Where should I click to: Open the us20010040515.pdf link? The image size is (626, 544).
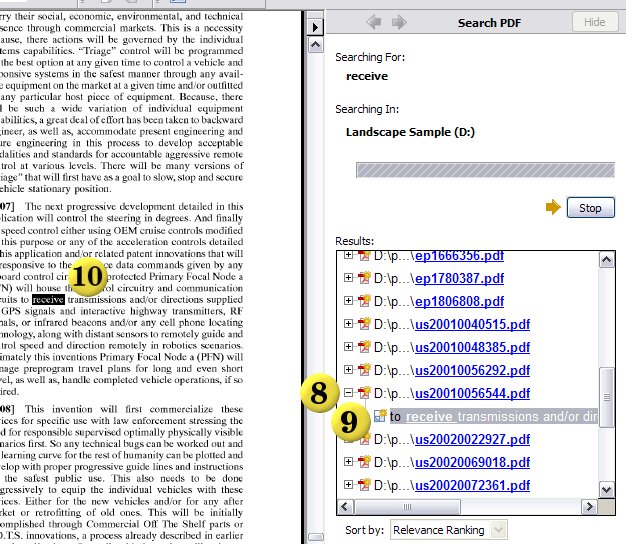pyautogui.click(x=473, y=324)
